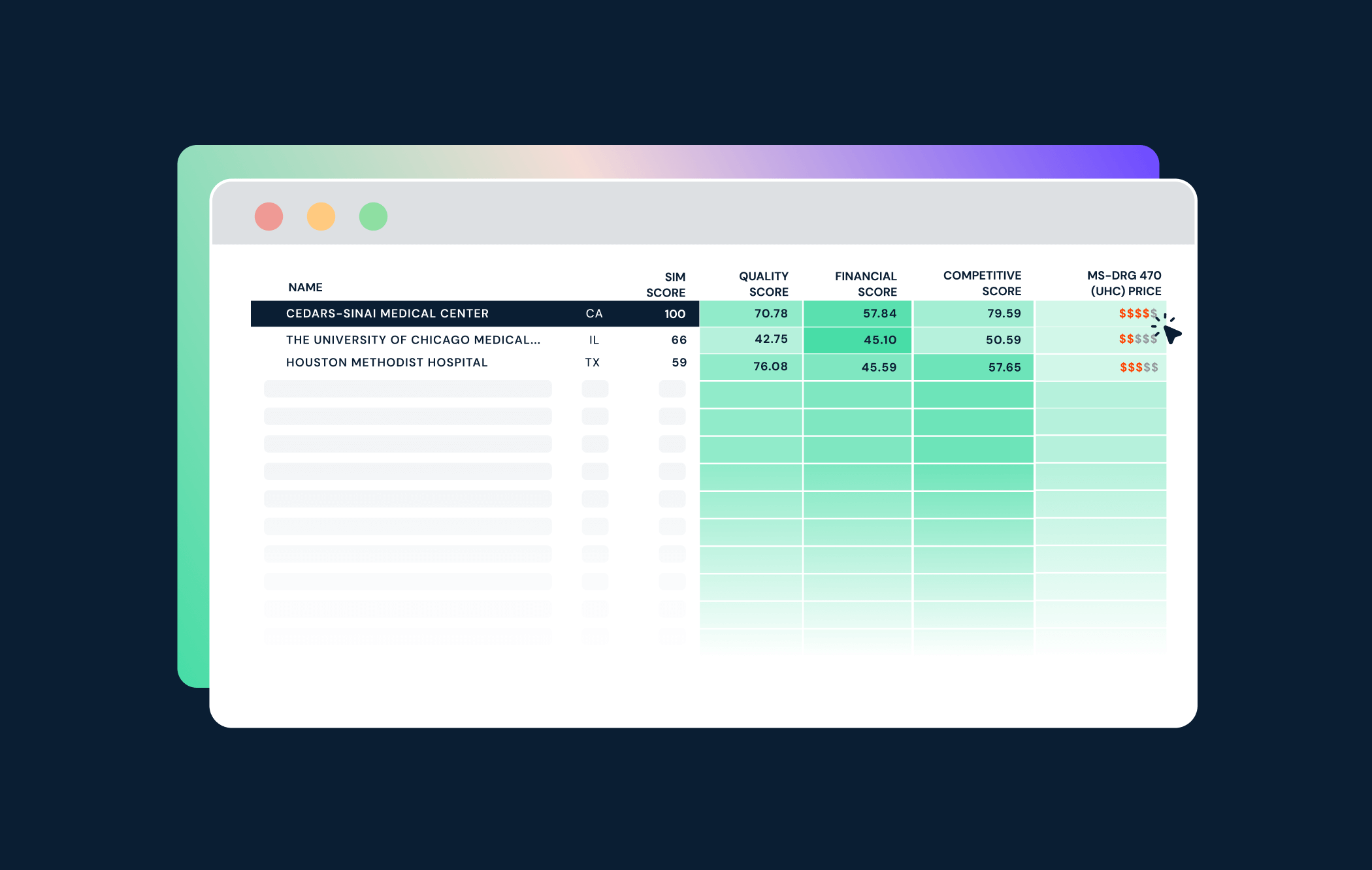This screenshot has width=1372, height=870.
Task: Click University of Chicago's dollar-sign price rating
Action: pyautogui.click(x=1137, y=339)
